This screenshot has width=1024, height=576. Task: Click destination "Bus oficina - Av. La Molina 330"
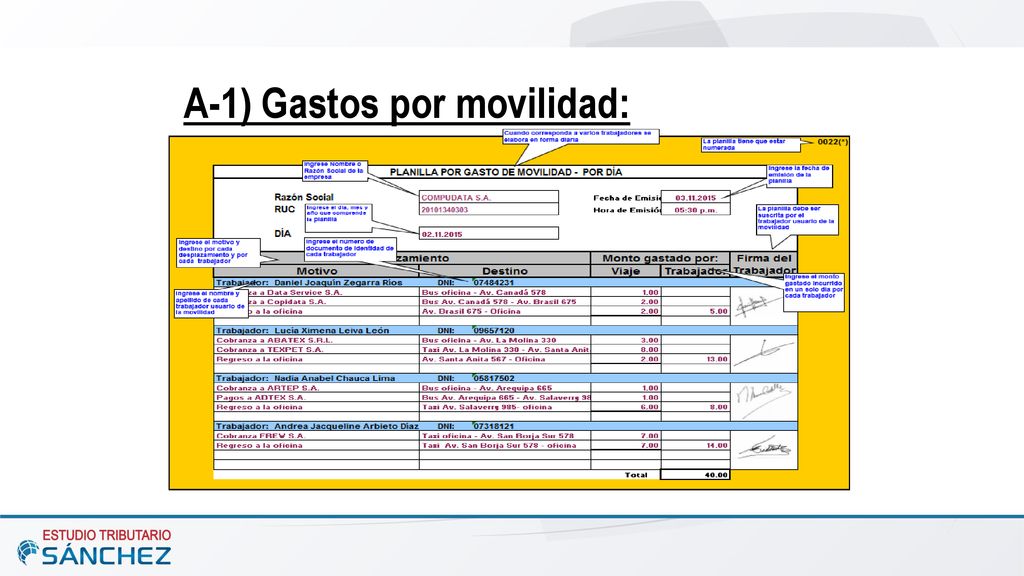coord(489,340)
